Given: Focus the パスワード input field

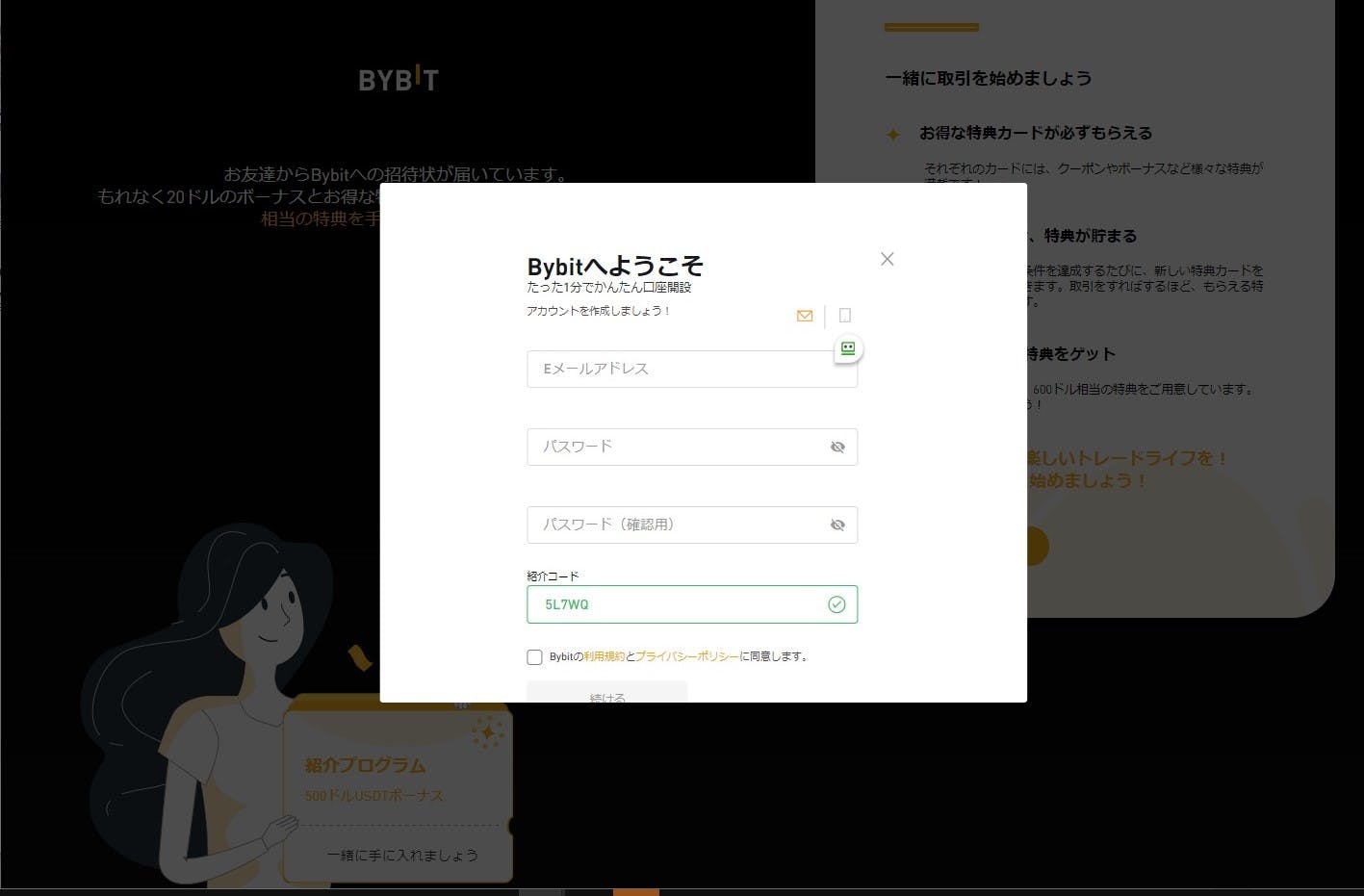Looking at the screenshot, I should click(674, 447).
